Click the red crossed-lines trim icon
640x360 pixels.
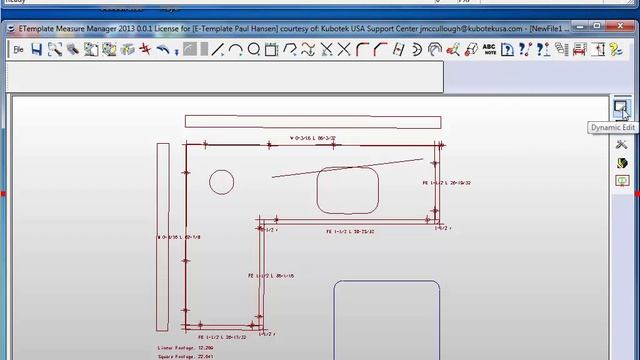pyautogui.click(x=145, y=50)
